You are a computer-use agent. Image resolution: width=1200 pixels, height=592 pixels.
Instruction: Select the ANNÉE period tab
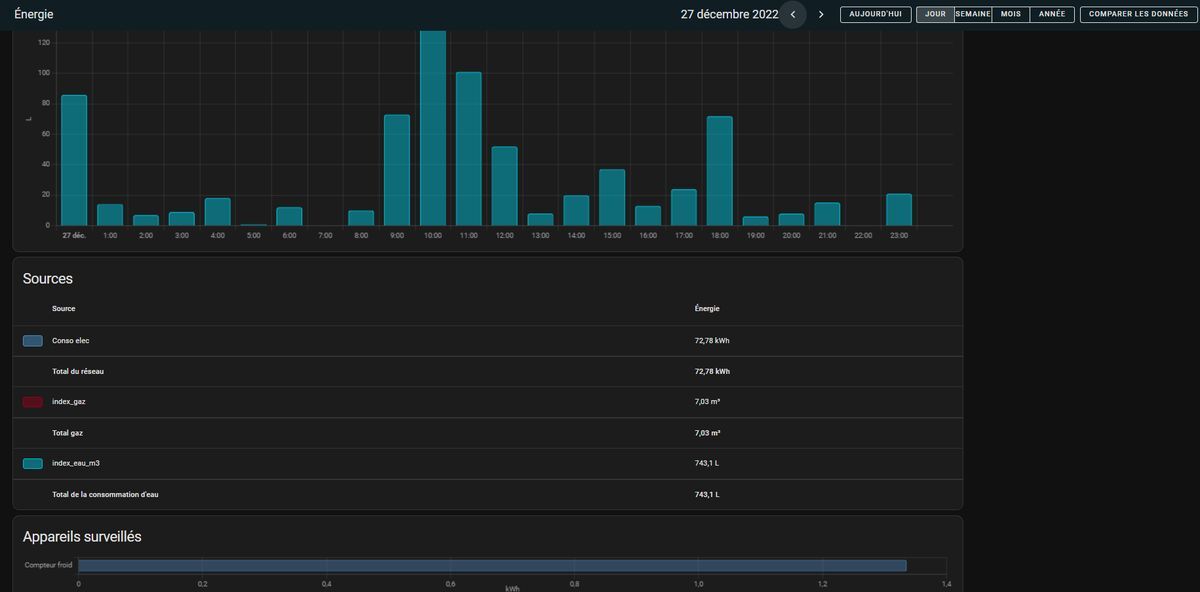coord(1052,15)
